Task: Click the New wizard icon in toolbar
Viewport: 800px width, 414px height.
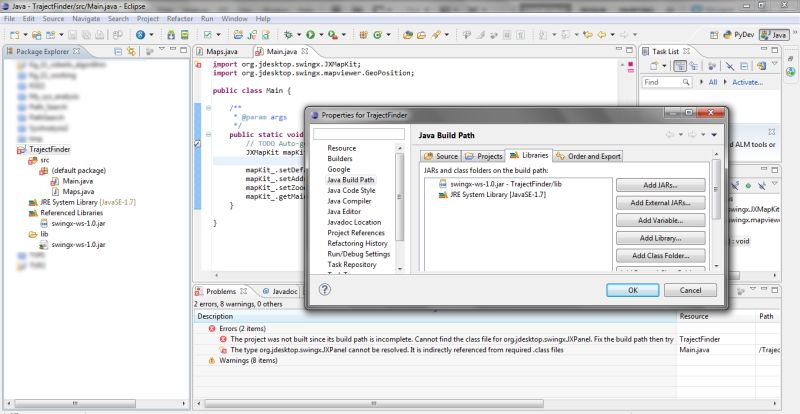Action: tap(14, 35)
